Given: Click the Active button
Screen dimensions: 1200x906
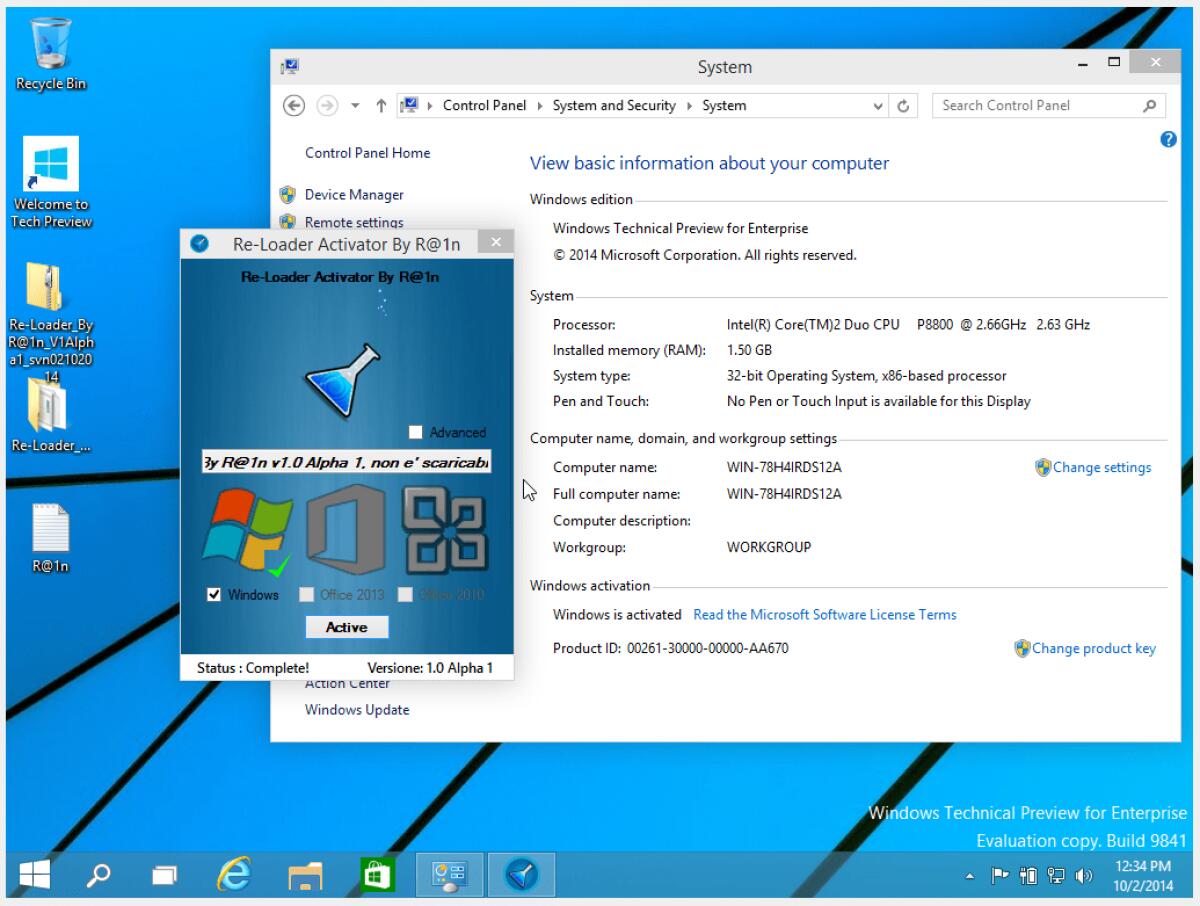Looking at the screenshot, I should (x=346, y=627).
